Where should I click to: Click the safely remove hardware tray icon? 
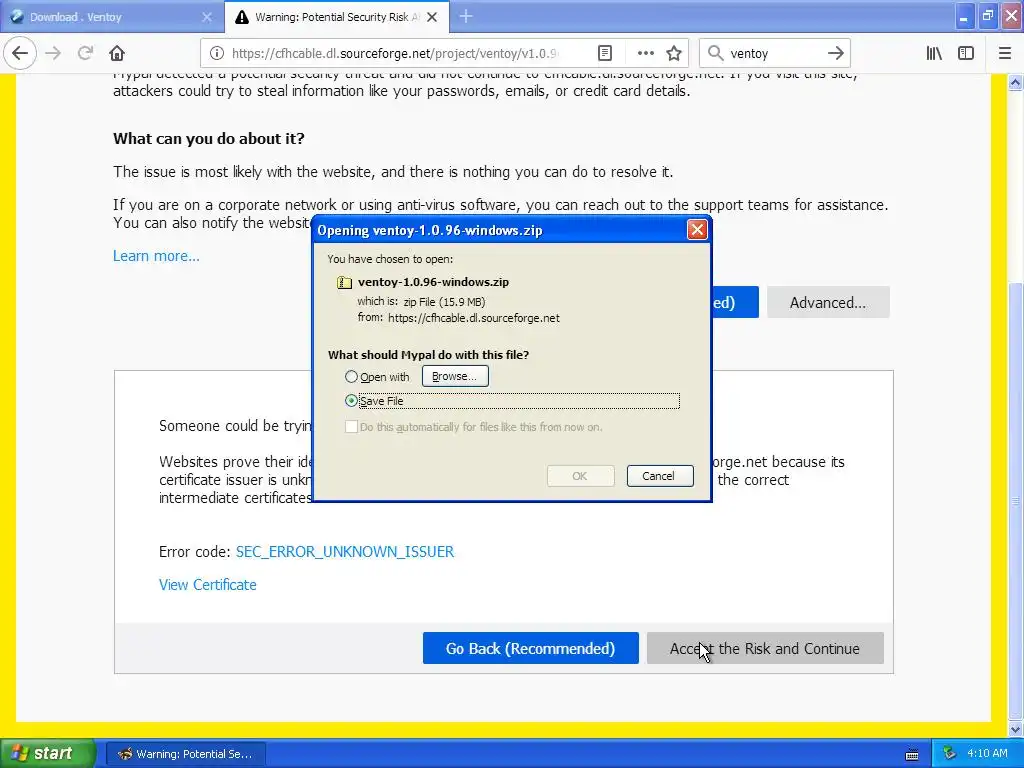(950, 753)
